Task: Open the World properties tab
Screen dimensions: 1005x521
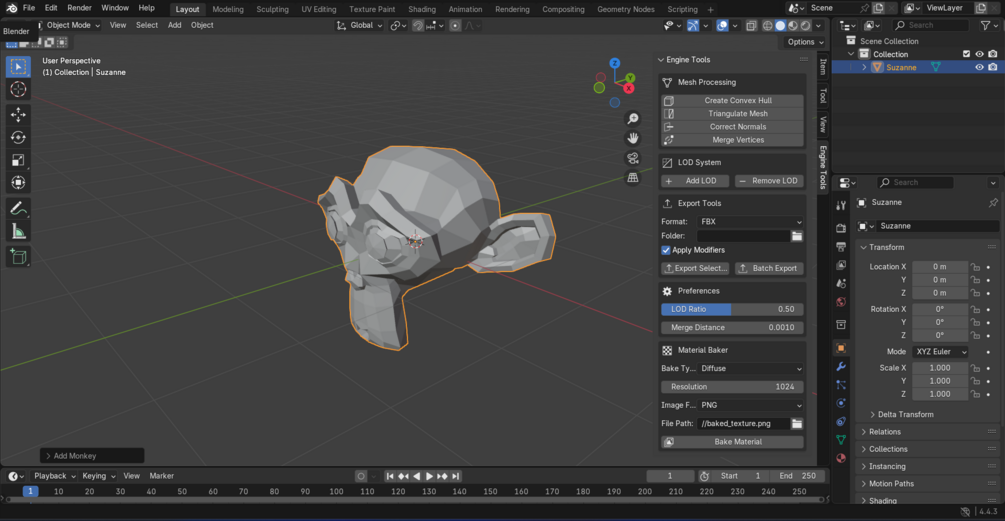Action: click(841, 302)
